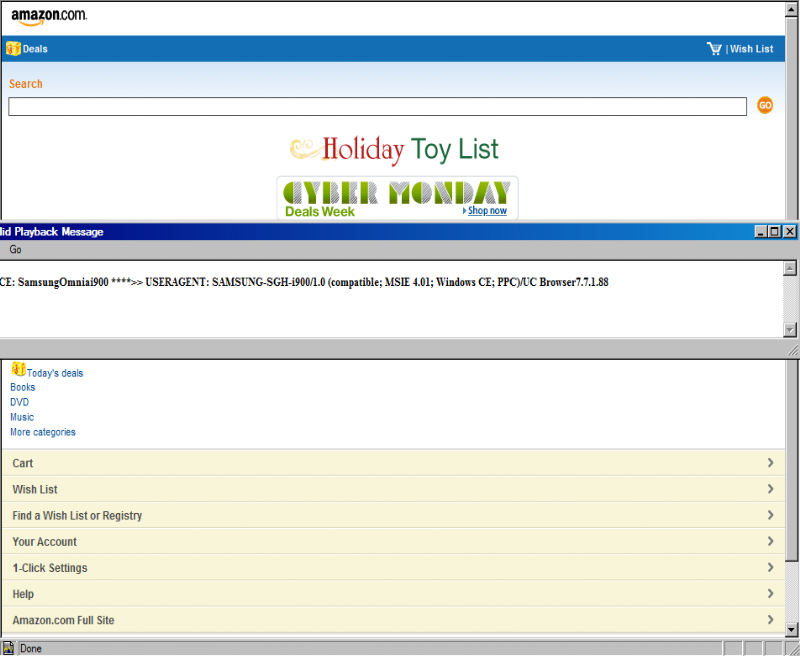Image resolution: width=800 pixels, height=656 pixels.
Task: Open the Cart row
Action: tap(393, 463)
